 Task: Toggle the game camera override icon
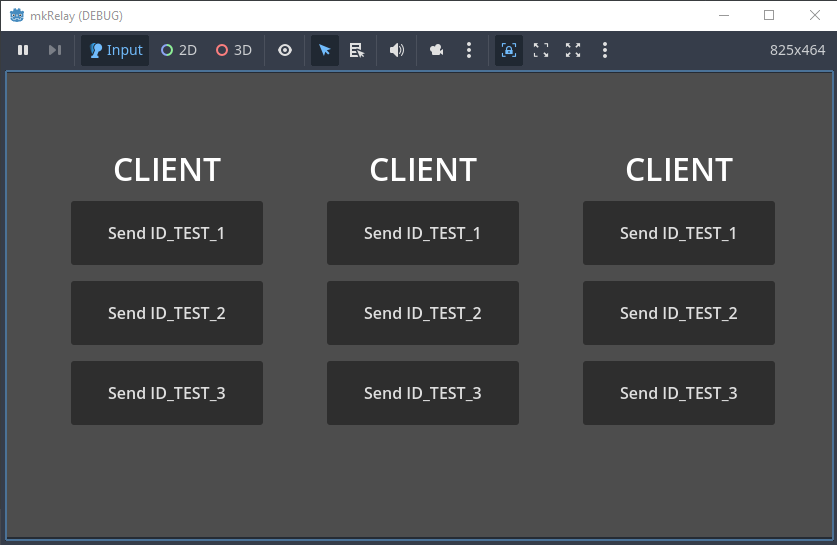(437, 50)
